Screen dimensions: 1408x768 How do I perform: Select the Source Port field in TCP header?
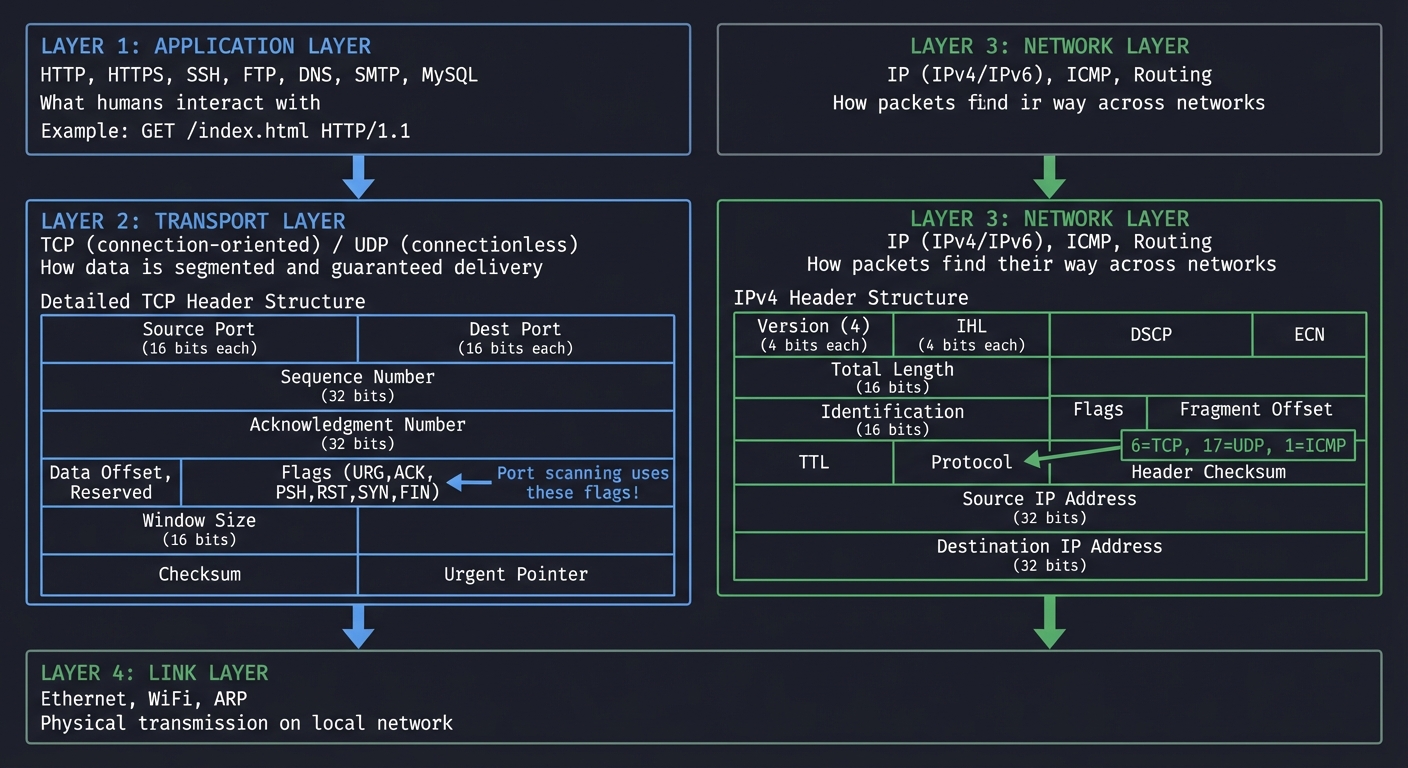[x=199, y=338]
